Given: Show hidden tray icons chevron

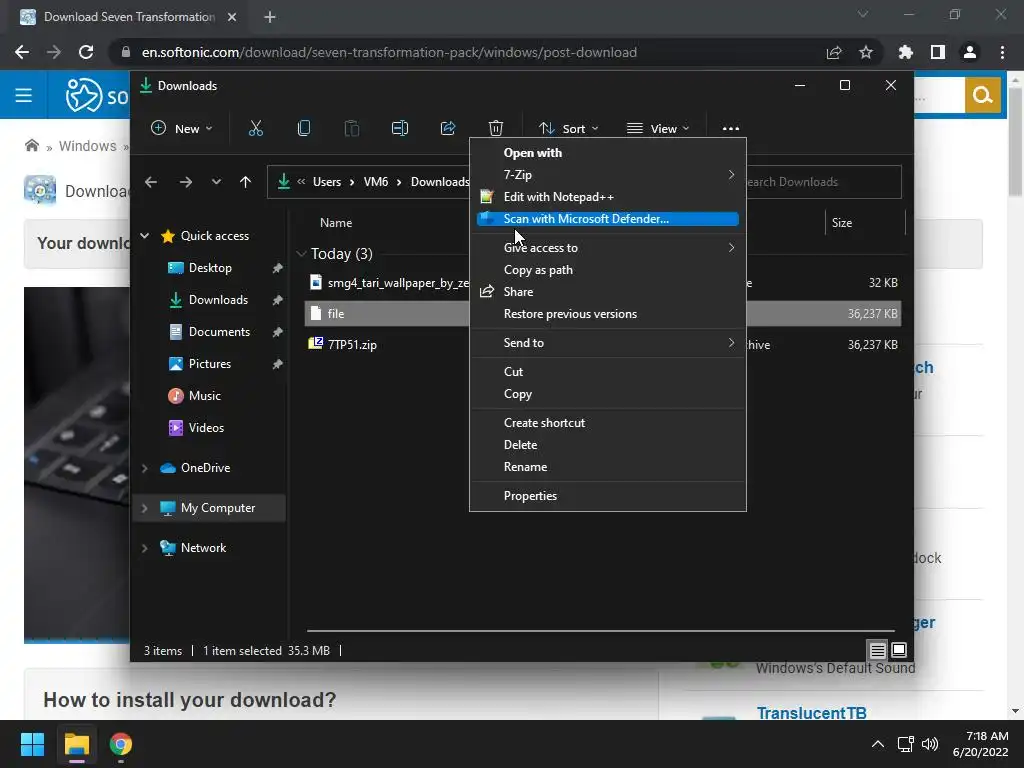Looking at the screenshot, I should pos(878,744).
